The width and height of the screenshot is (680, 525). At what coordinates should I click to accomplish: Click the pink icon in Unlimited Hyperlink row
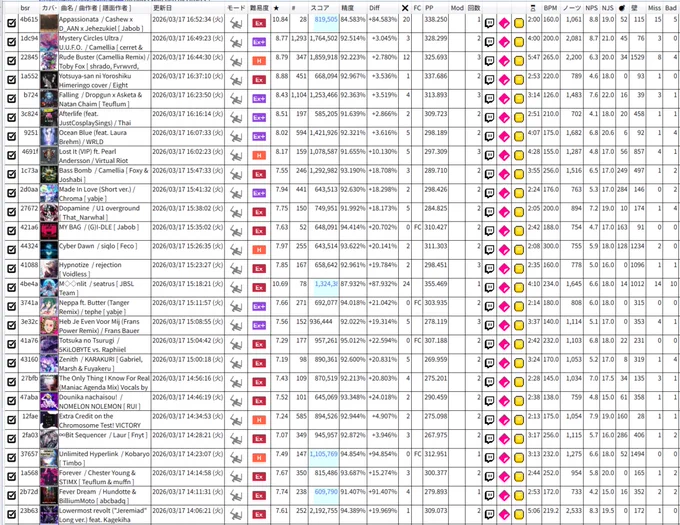(504, 458)
